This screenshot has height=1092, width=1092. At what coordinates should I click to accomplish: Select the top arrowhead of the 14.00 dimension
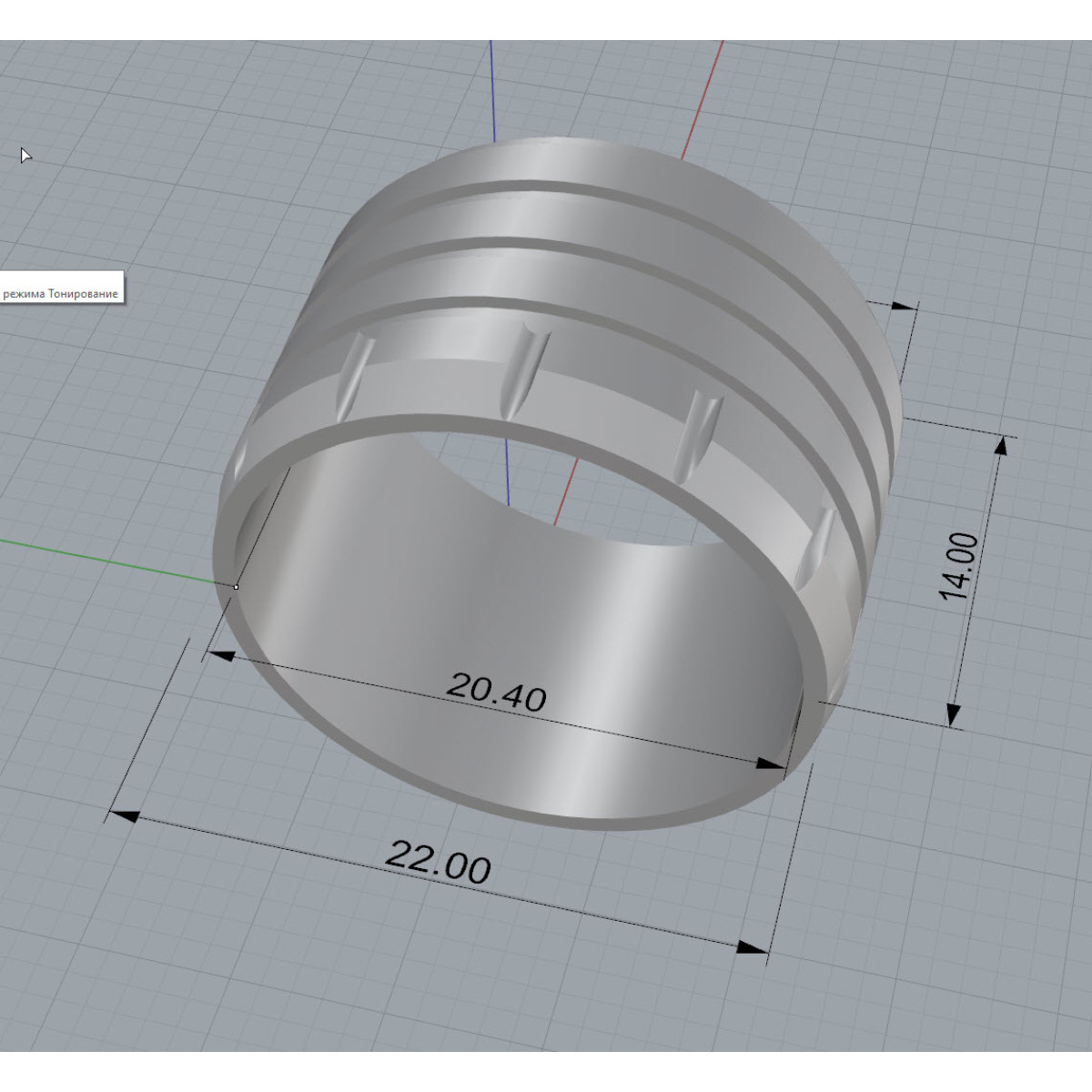[1001, 446]
